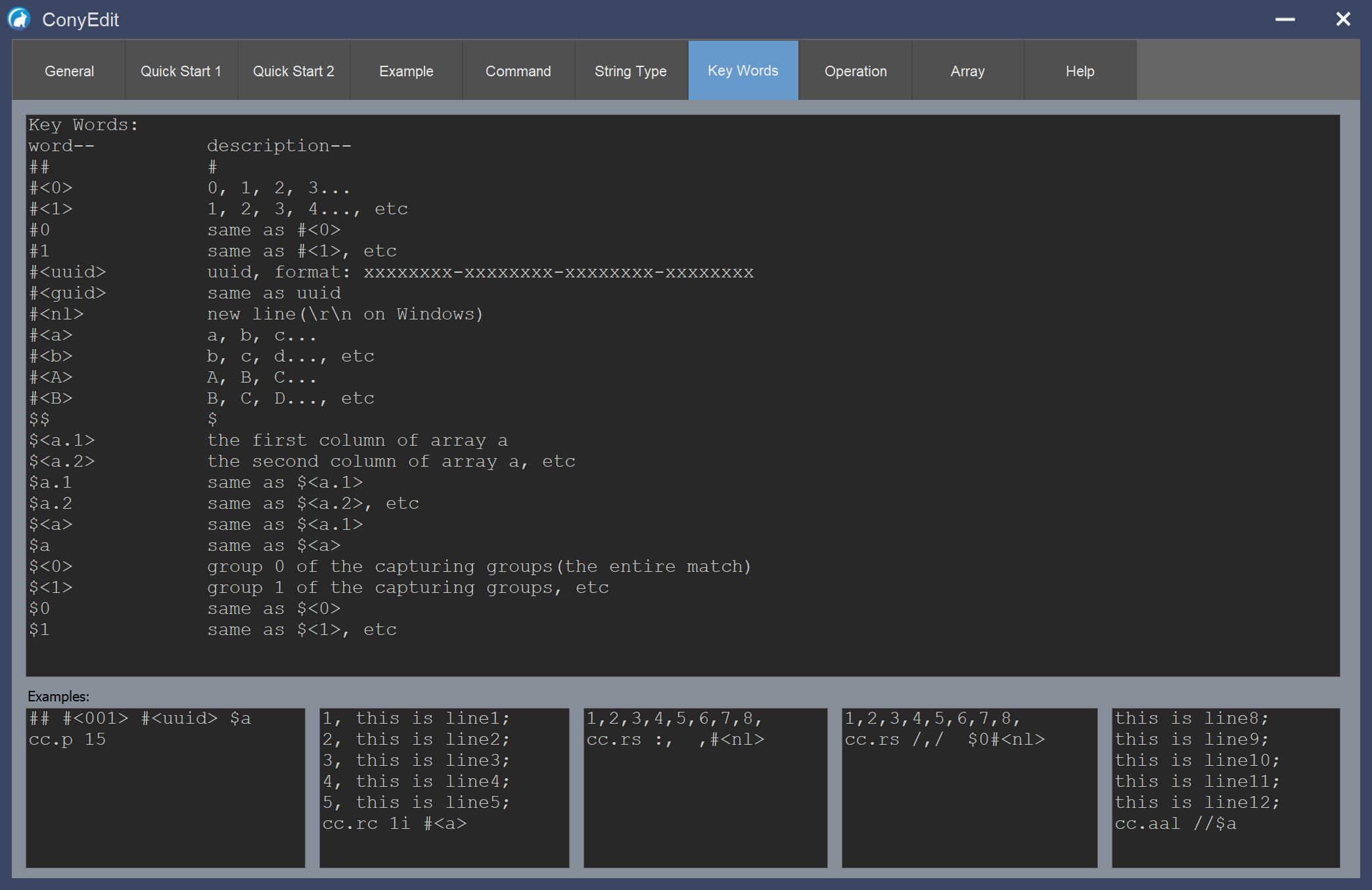The height and width of the screenshot is (890, 1372).
Task: Switch to the Quick Start 1 tab
Action: point(181,71)
